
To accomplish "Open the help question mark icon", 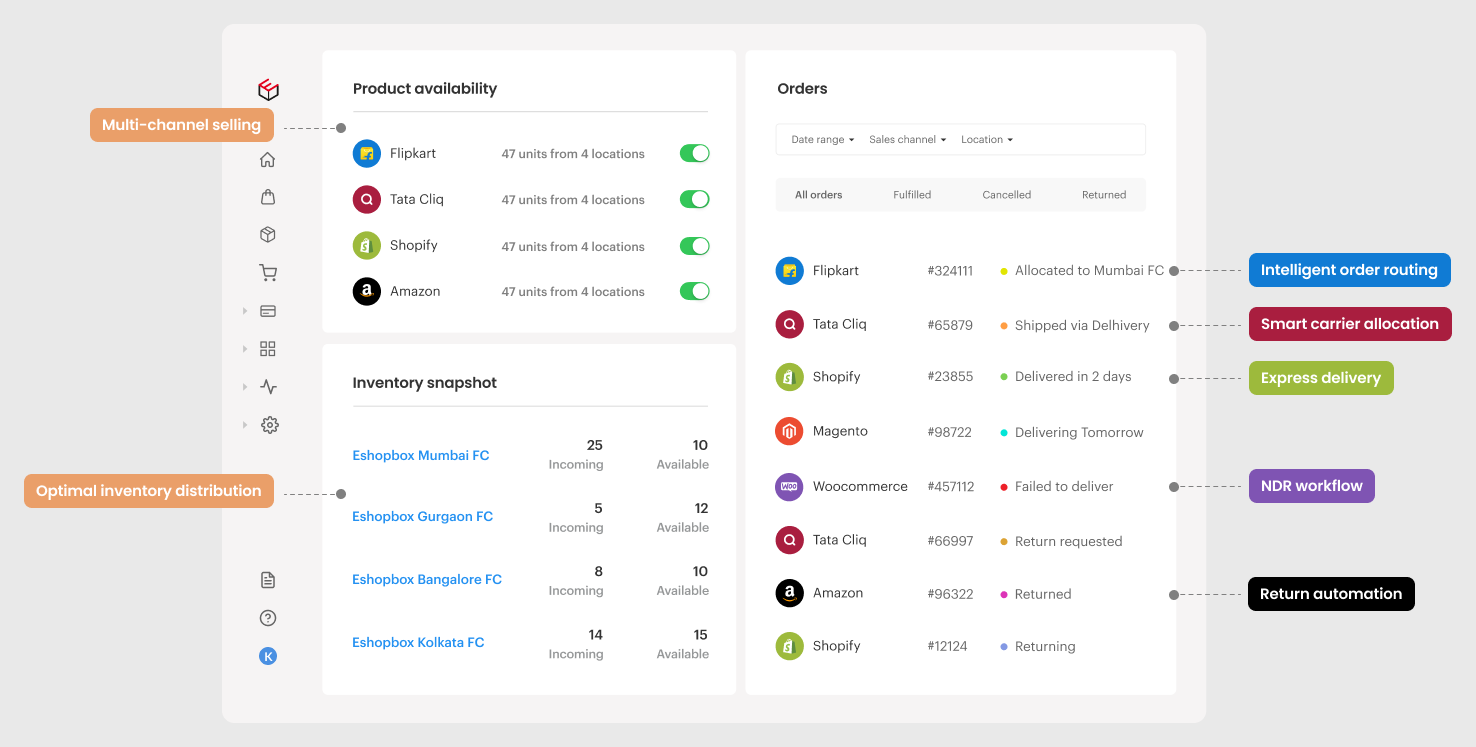I will [267, 618].
